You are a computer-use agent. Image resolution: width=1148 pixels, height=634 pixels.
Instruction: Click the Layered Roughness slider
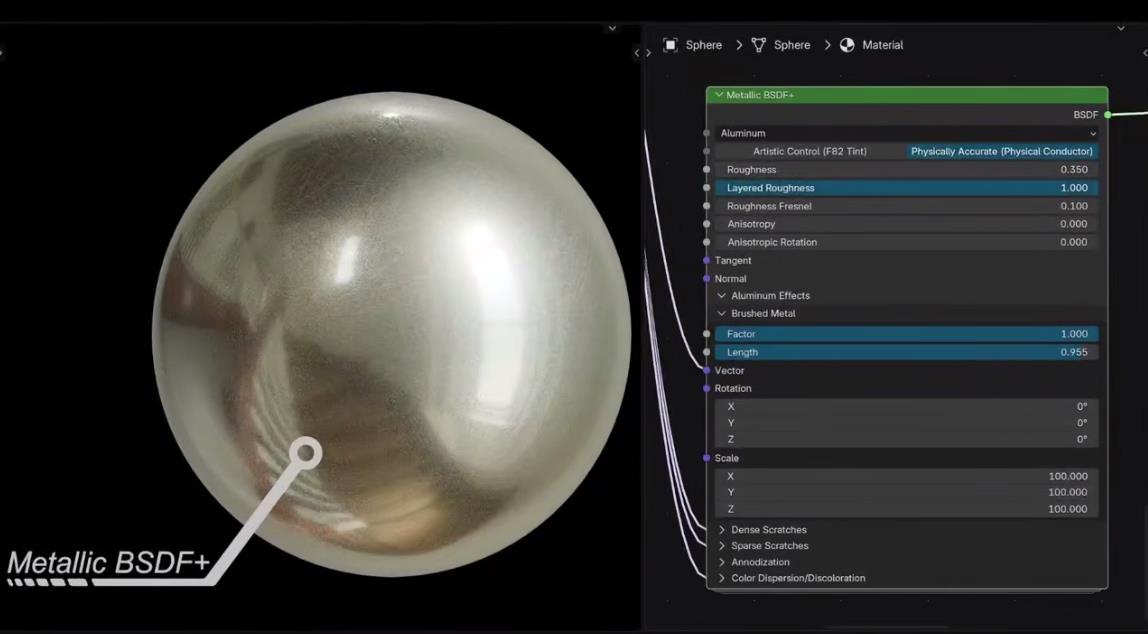pos(906,187)
